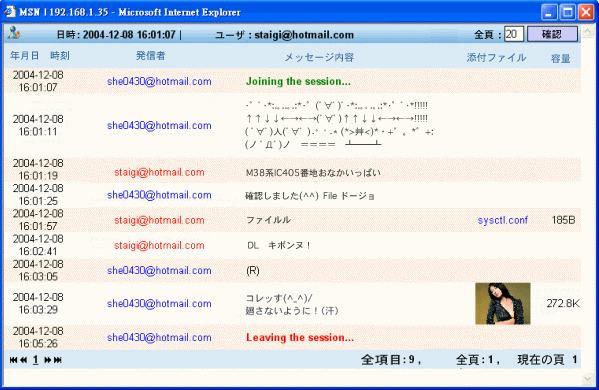Go to the next page arrow
This screenshot has height=390, width=599.
(48, 360)
